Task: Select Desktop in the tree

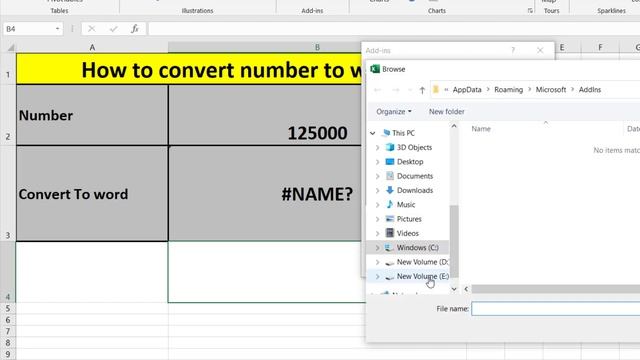Action: 410,162
